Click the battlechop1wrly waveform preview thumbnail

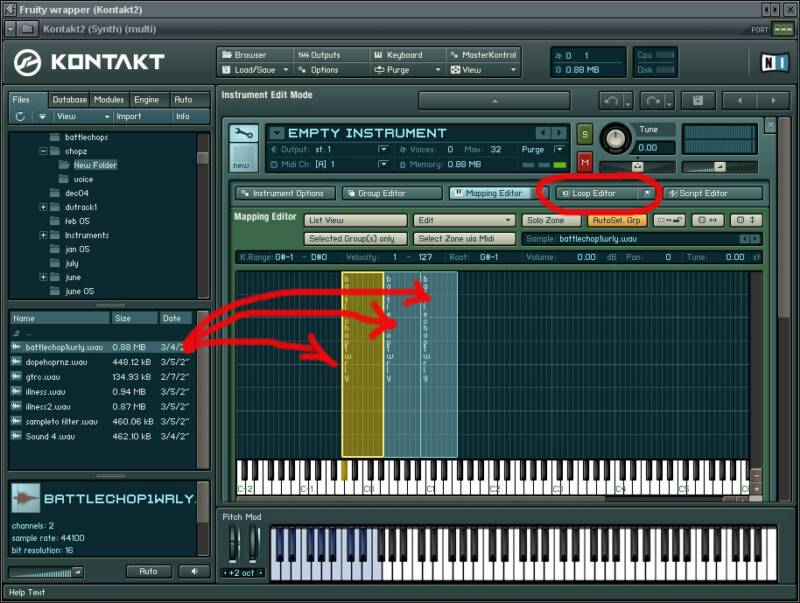(x=25, y=498)
